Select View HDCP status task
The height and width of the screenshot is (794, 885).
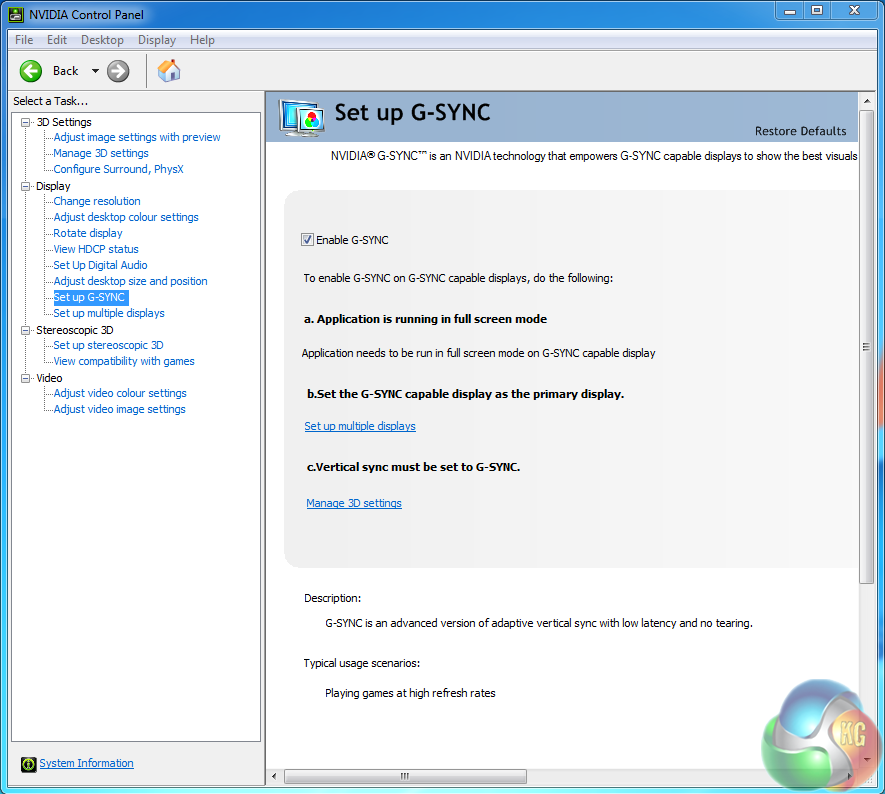pos(95,249)
